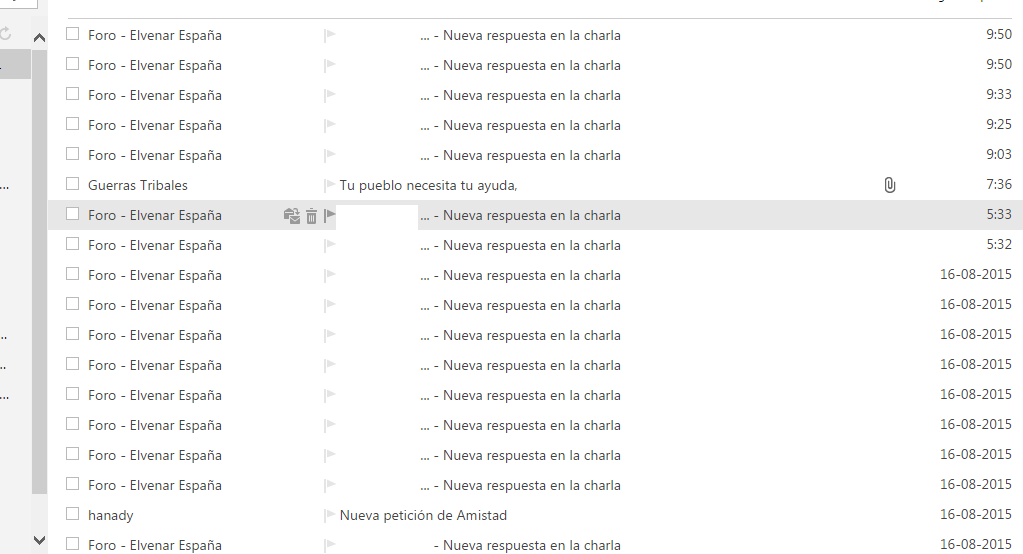The width and height of the screenshot is (1023, 554).
Task: Delete the highlighted 5:33 email via trash icon
Action: click(x=311, y=215)
